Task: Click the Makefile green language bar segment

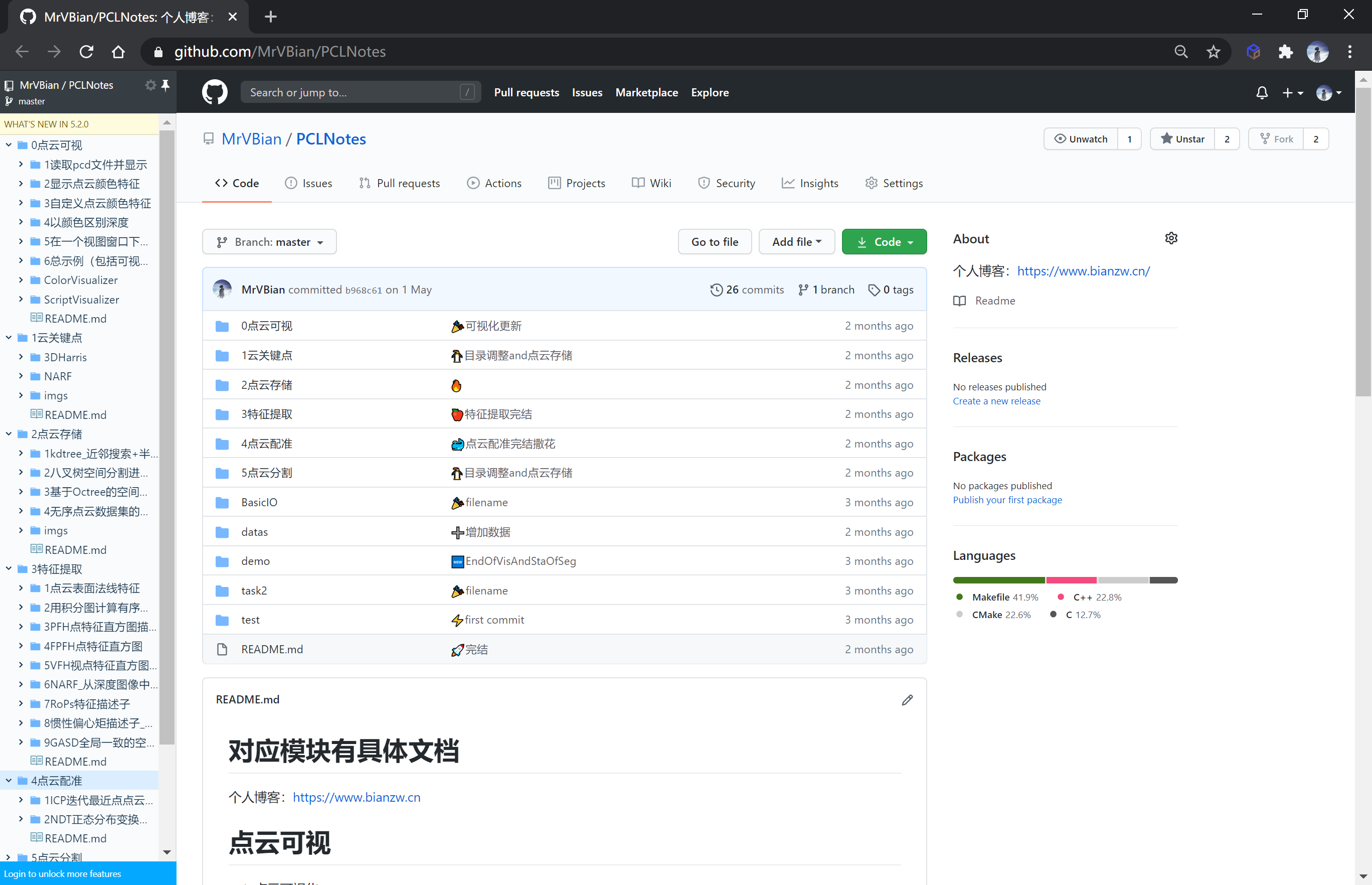Action: pyautogui.click(x=999, y=580)
